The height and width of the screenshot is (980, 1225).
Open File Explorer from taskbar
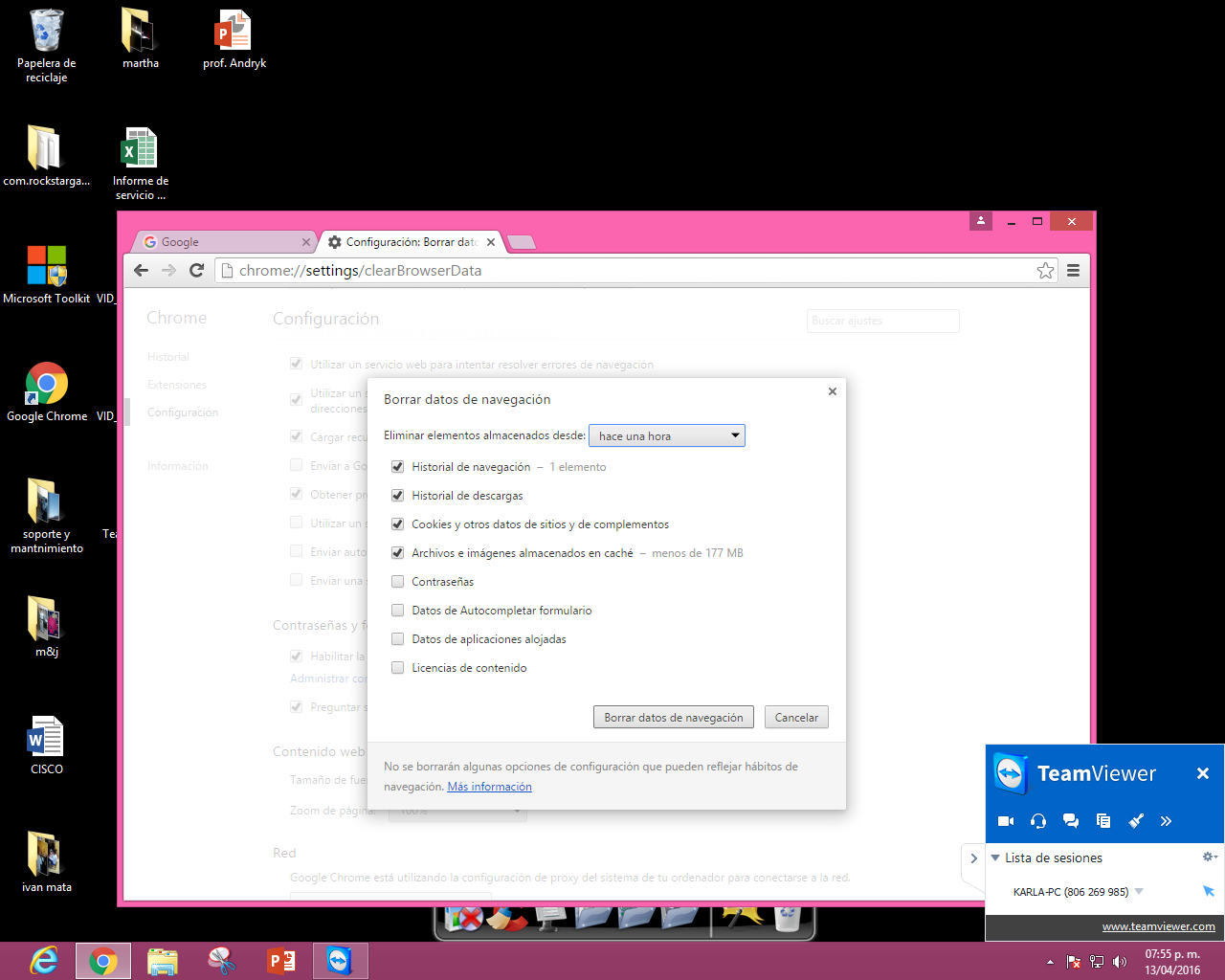[163, 961]
